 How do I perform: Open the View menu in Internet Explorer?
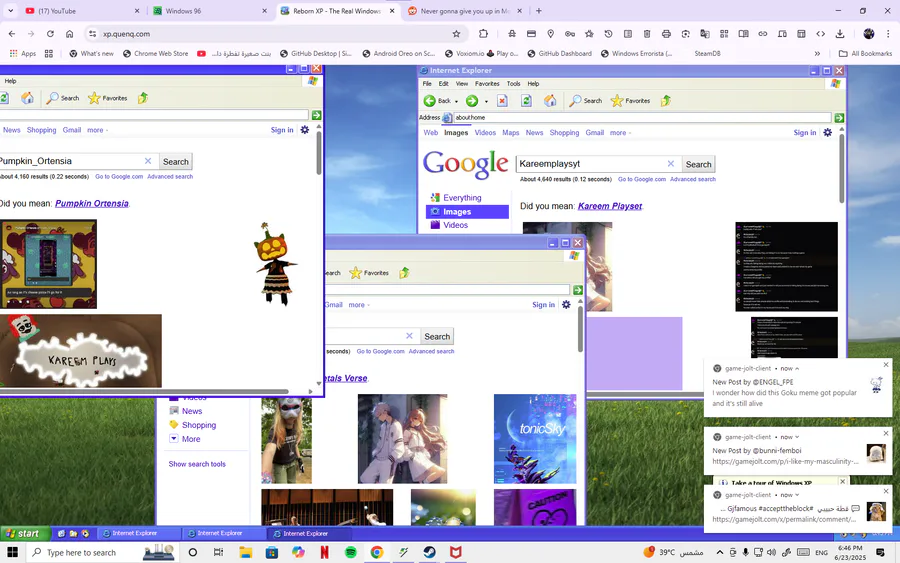point(461,84)
